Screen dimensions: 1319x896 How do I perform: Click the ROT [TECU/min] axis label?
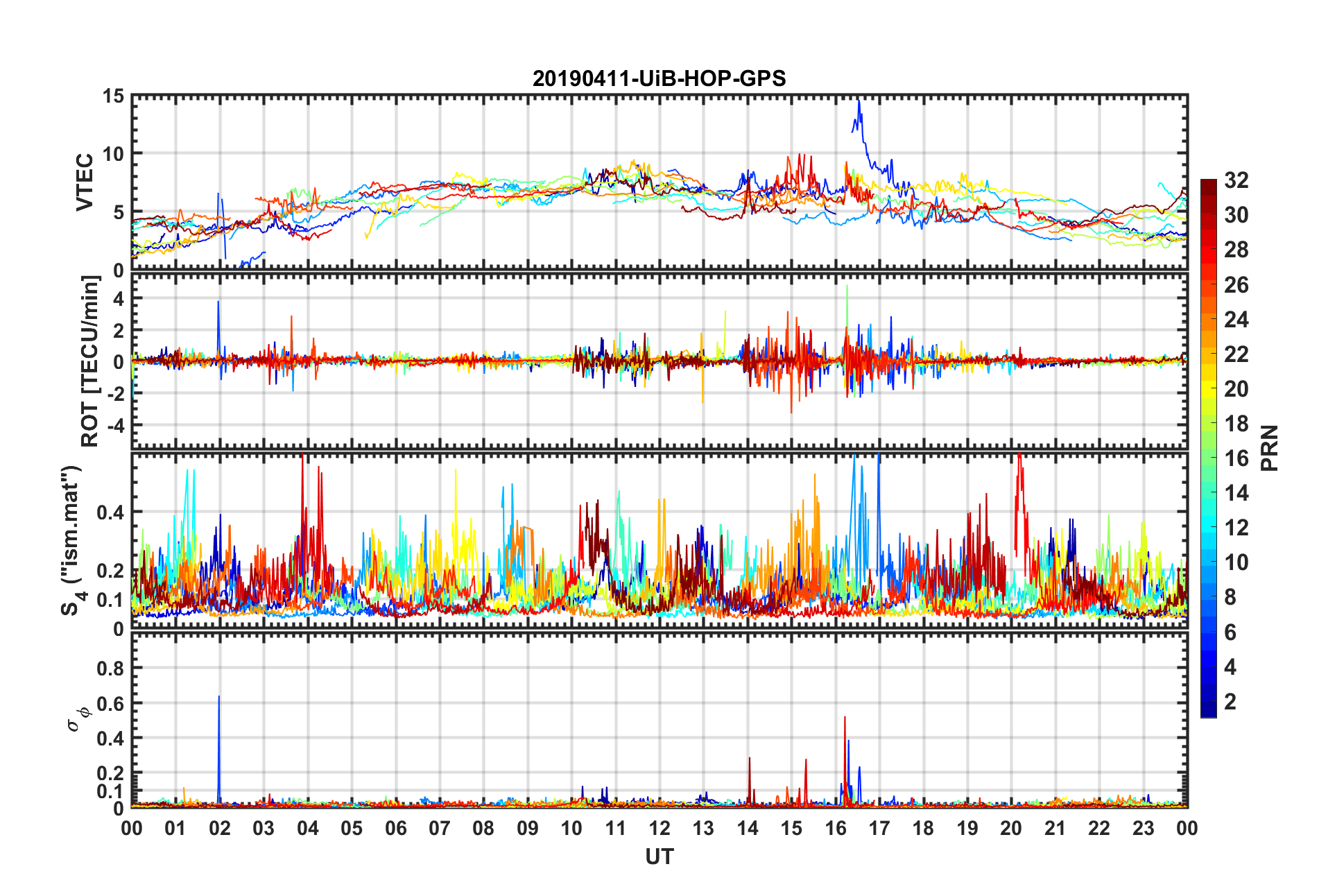point(90,361)
